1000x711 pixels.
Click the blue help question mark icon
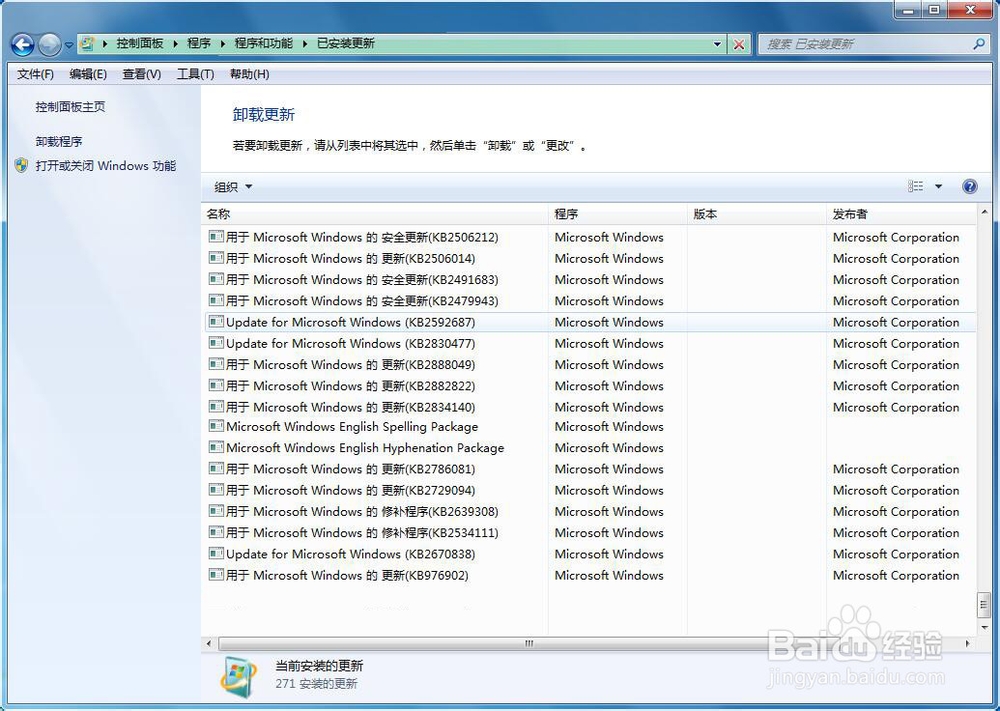(969, 186)
